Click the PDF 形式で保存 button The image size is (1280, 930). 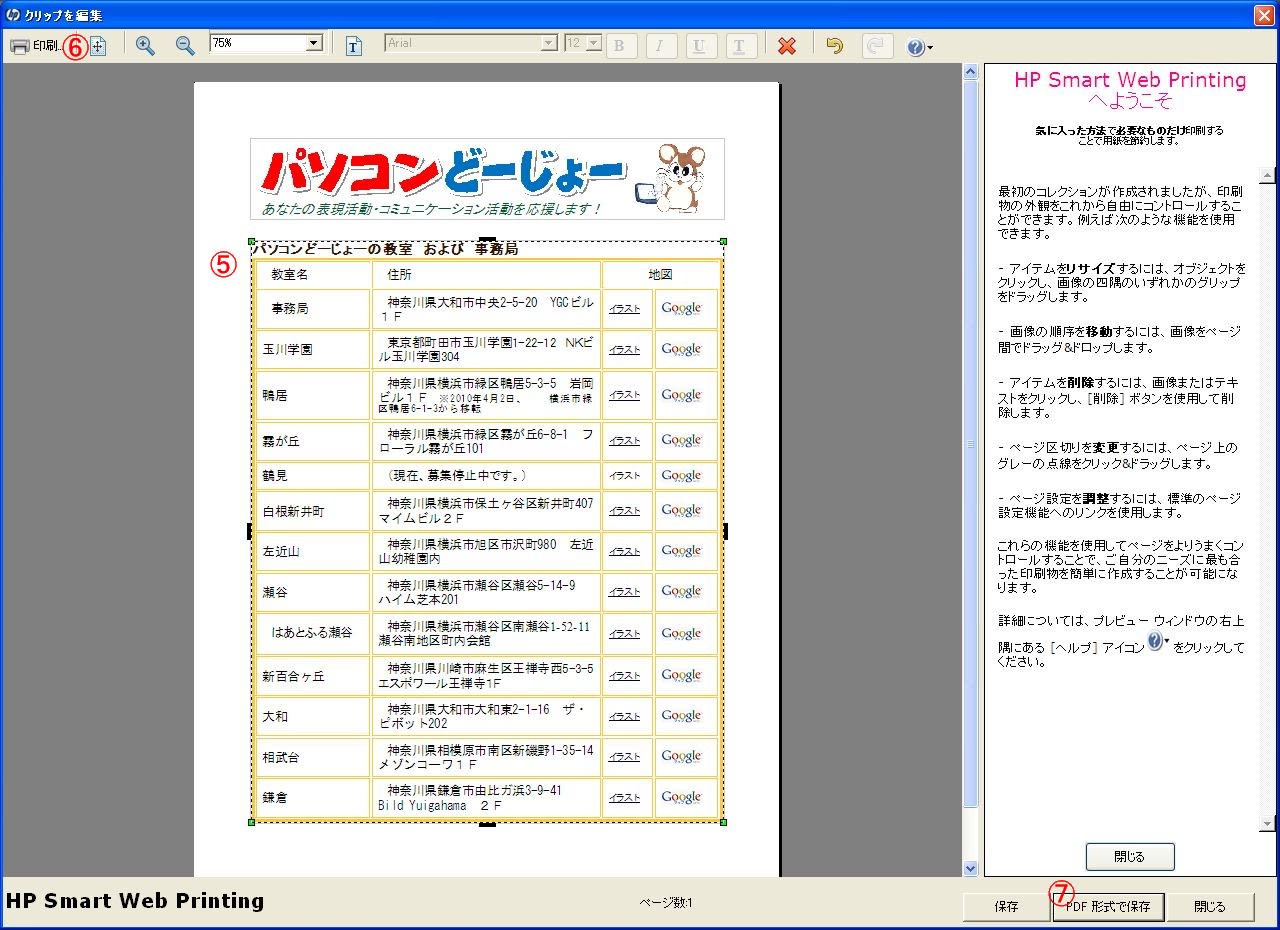point(1108,907)
